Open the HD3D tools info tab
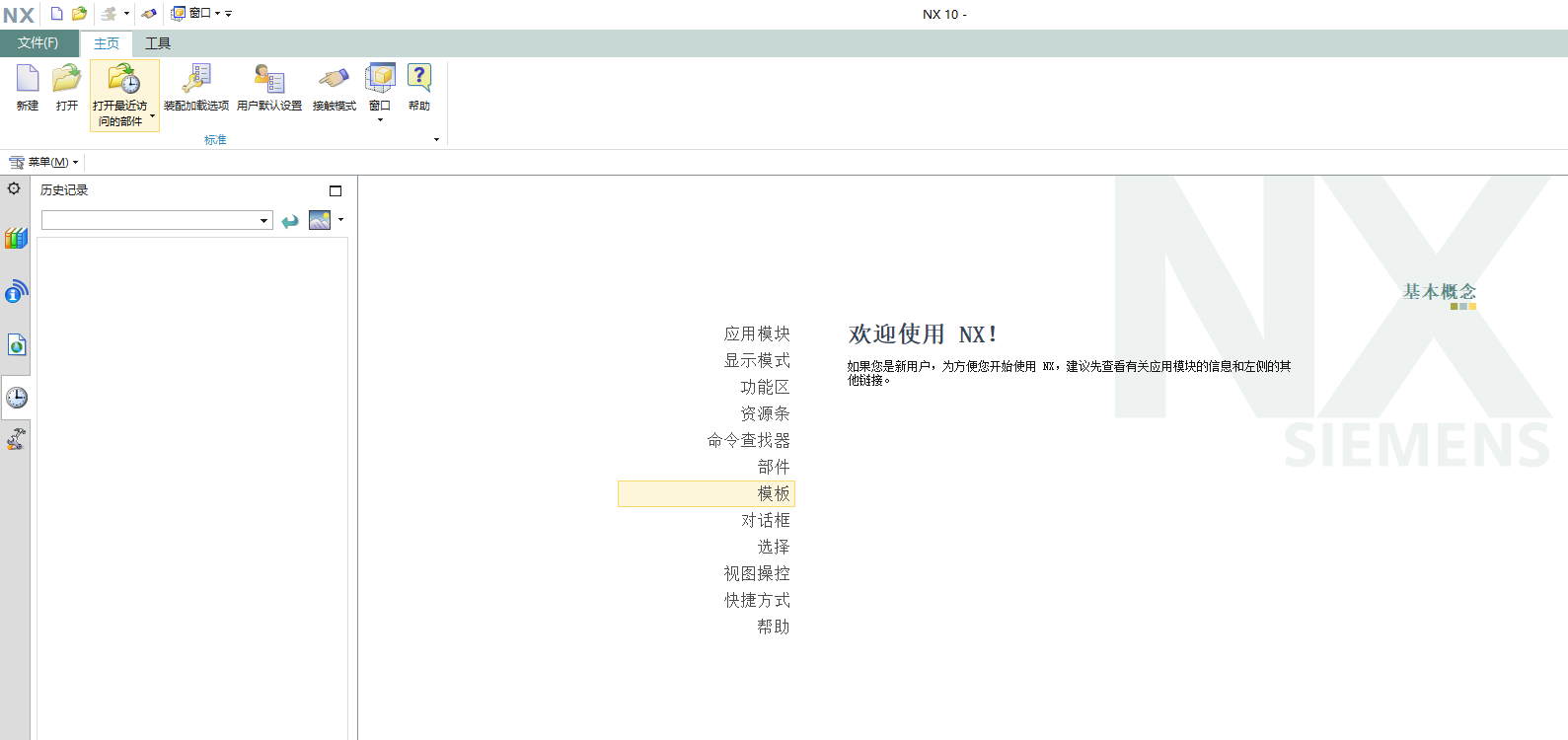 click(x=16, y=291)
